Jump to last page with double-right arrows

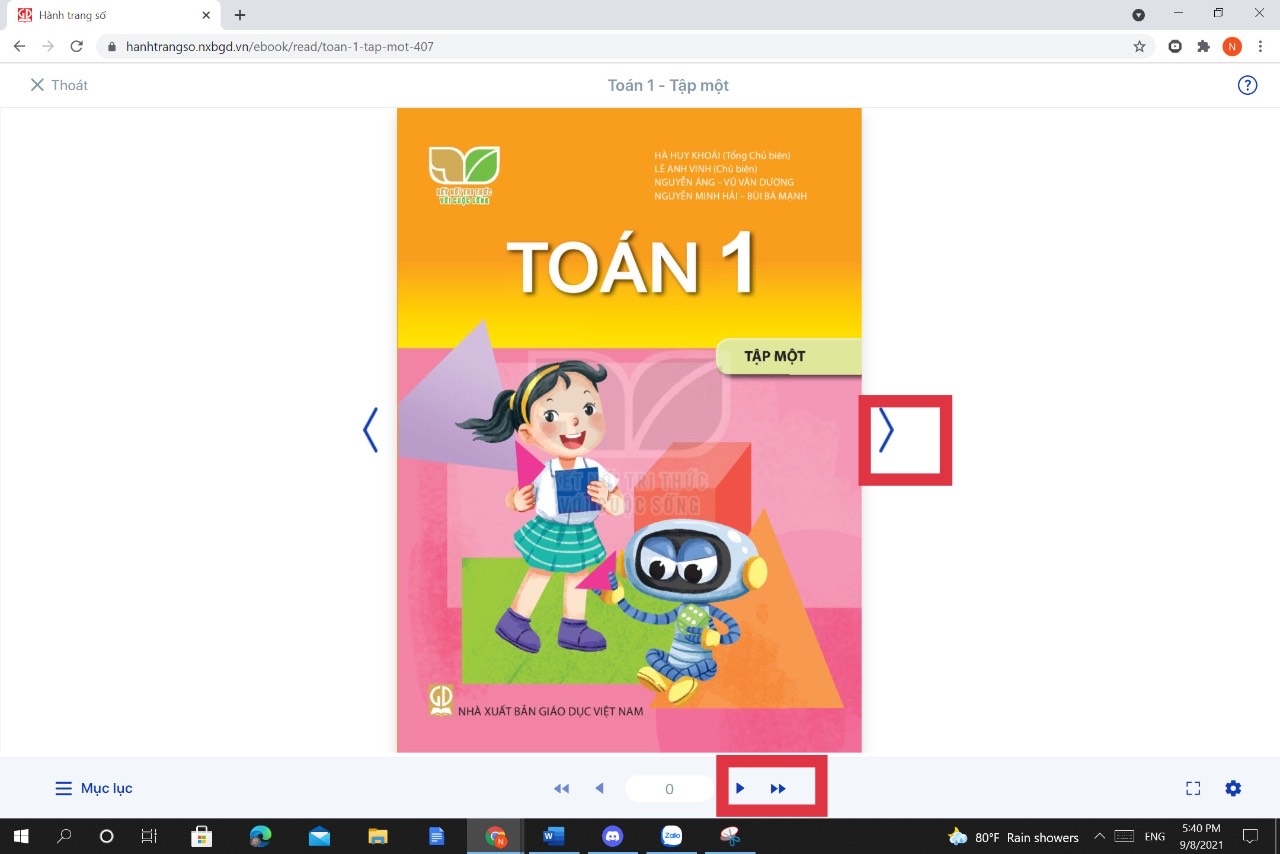click(x=778, y=788)
